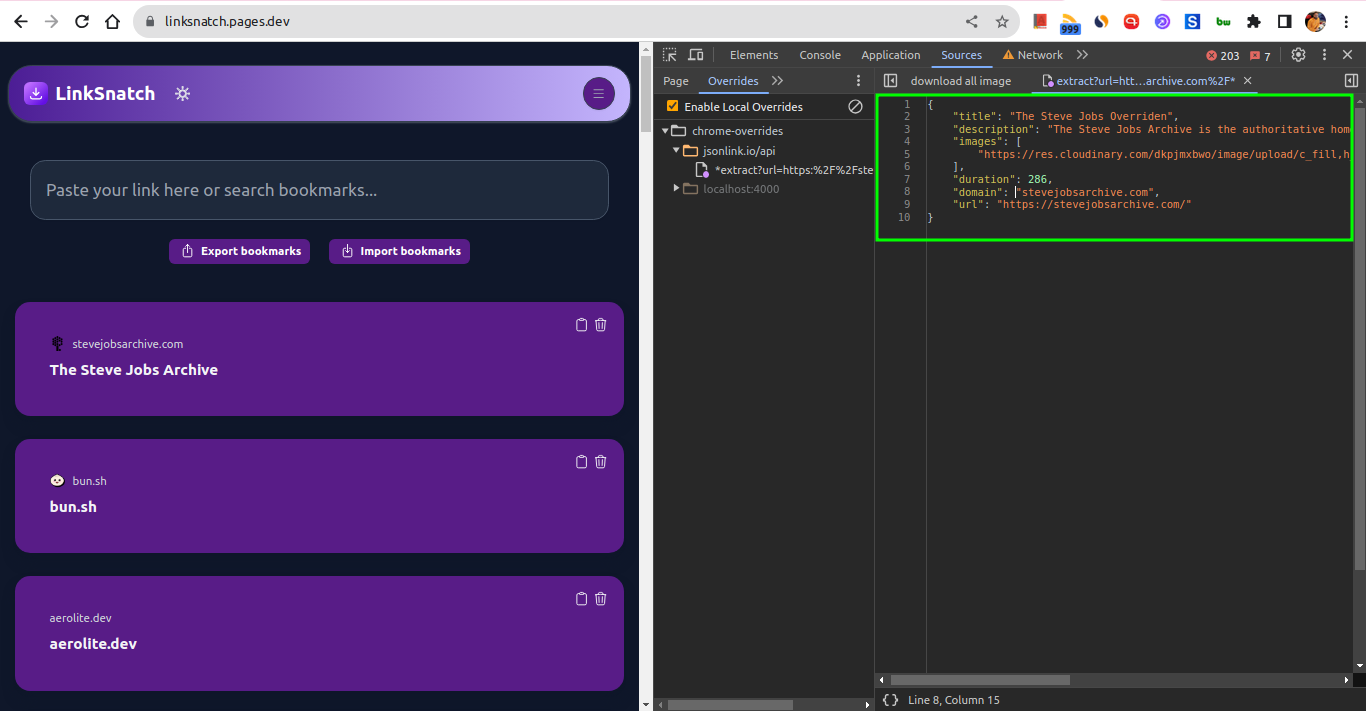Image resolution: width=1366 pixels, height=711 pixels.
Task: Copy the Steve Jobs Archive bookmark link
Action: click(581, 324)
